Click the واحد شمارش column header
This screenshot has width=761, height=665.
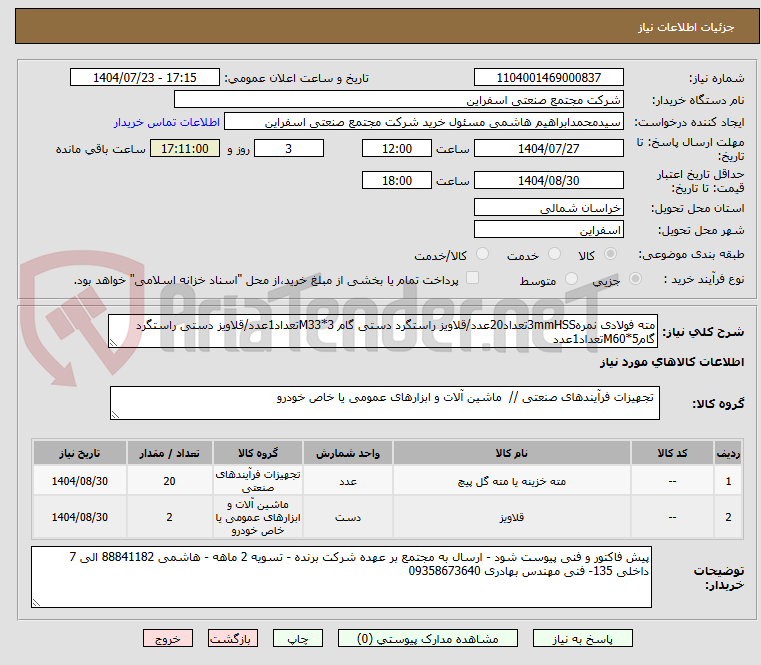(348, 453)
